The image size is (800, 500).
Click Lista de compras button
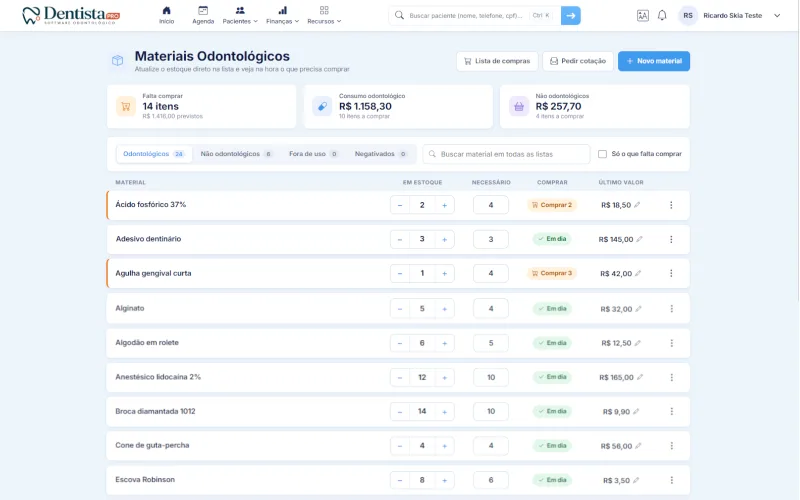click(x=497, y=61)
